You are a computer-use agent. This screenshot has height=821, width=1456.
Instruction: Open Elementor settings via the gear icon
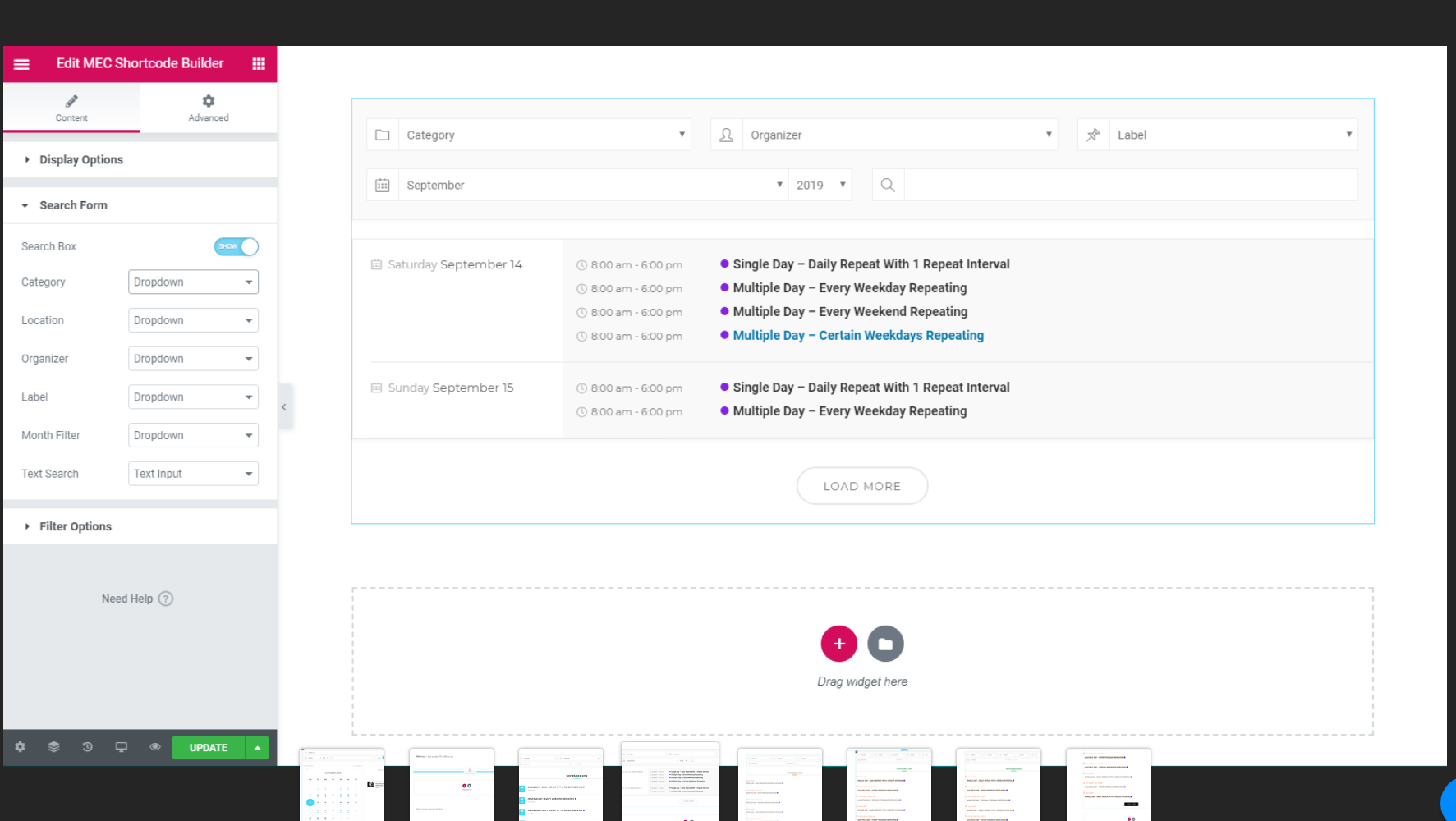(20, 747)
